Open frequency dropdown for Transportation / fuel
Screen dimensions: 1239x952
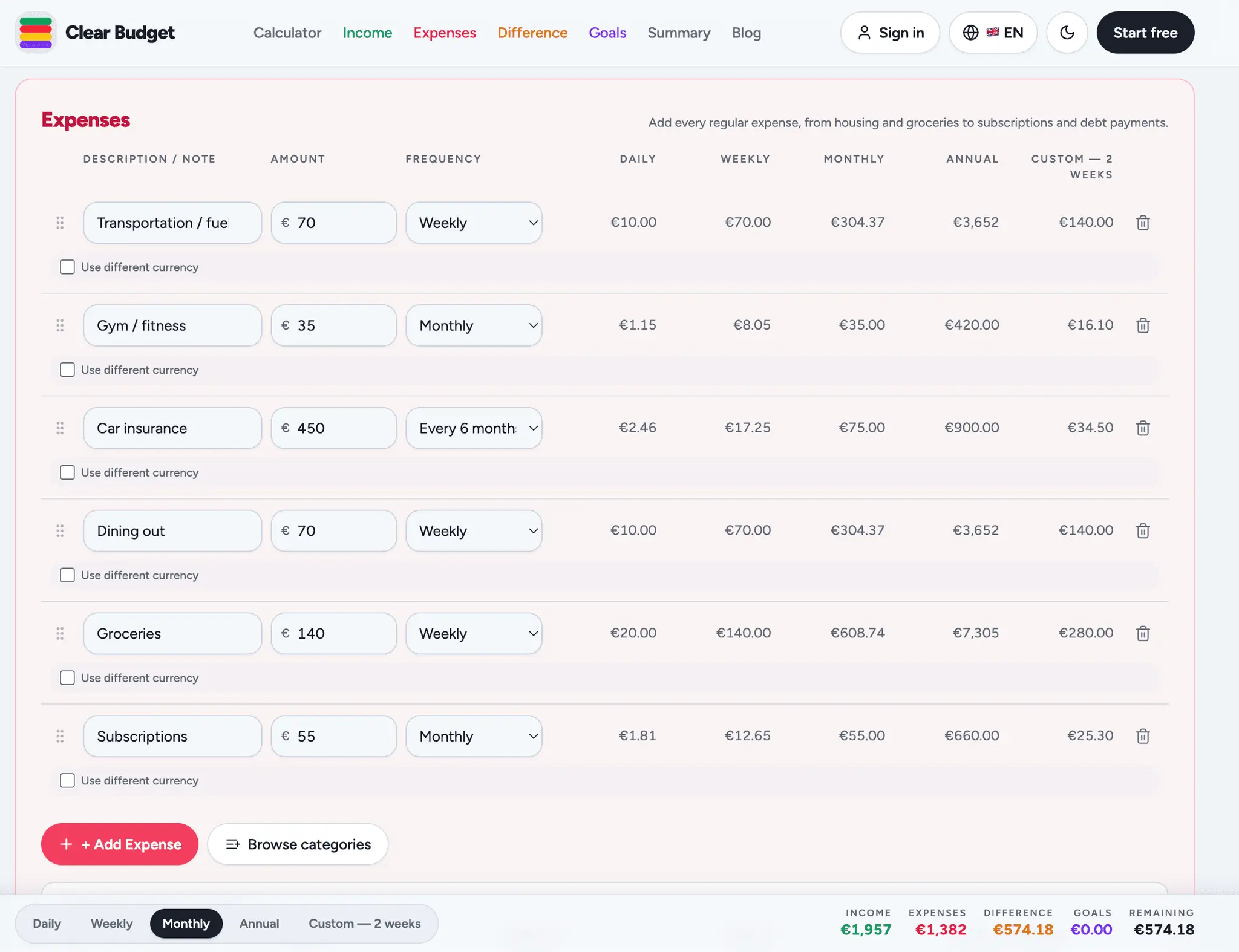[x=474, y=223]
